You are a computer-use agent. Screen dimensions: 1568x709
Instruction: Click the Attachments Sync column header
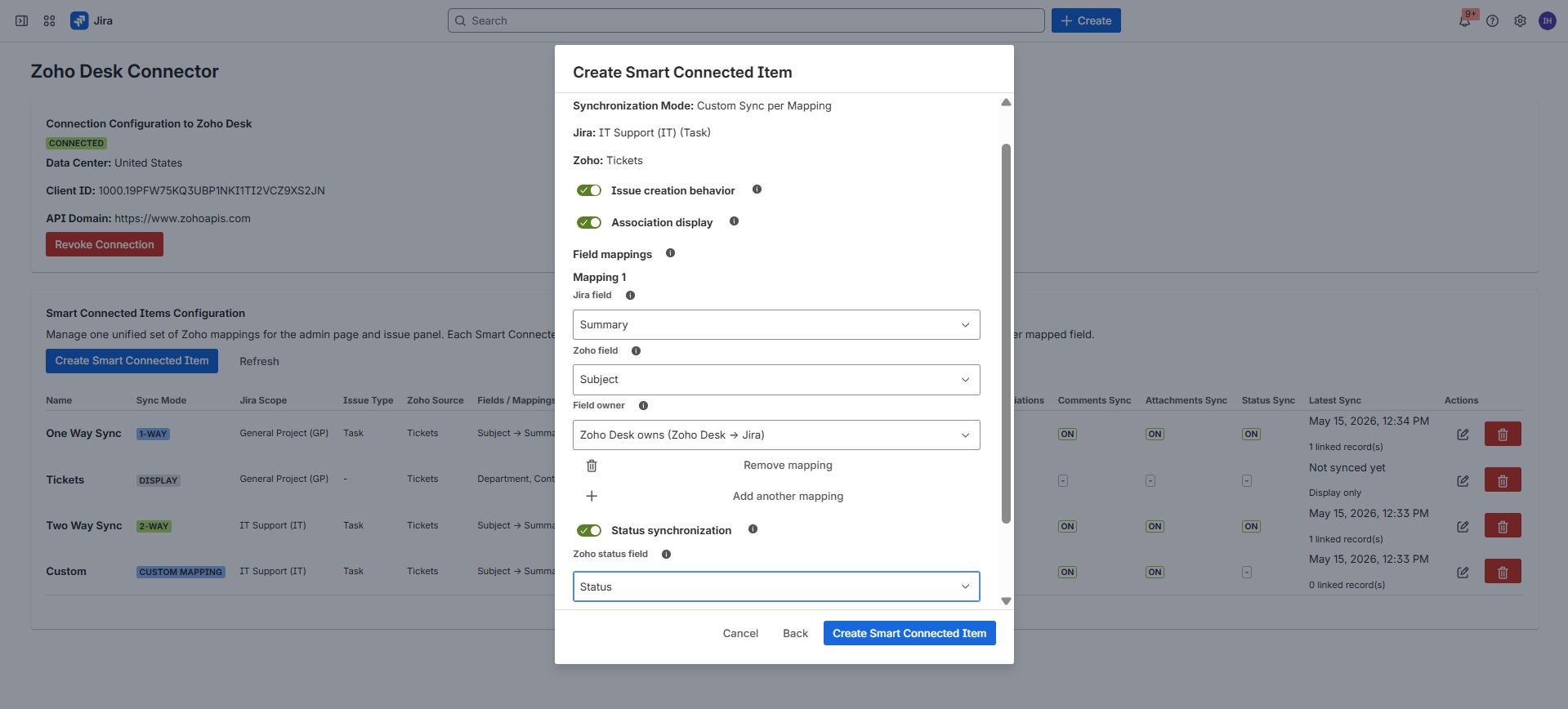coord(1186,400)
